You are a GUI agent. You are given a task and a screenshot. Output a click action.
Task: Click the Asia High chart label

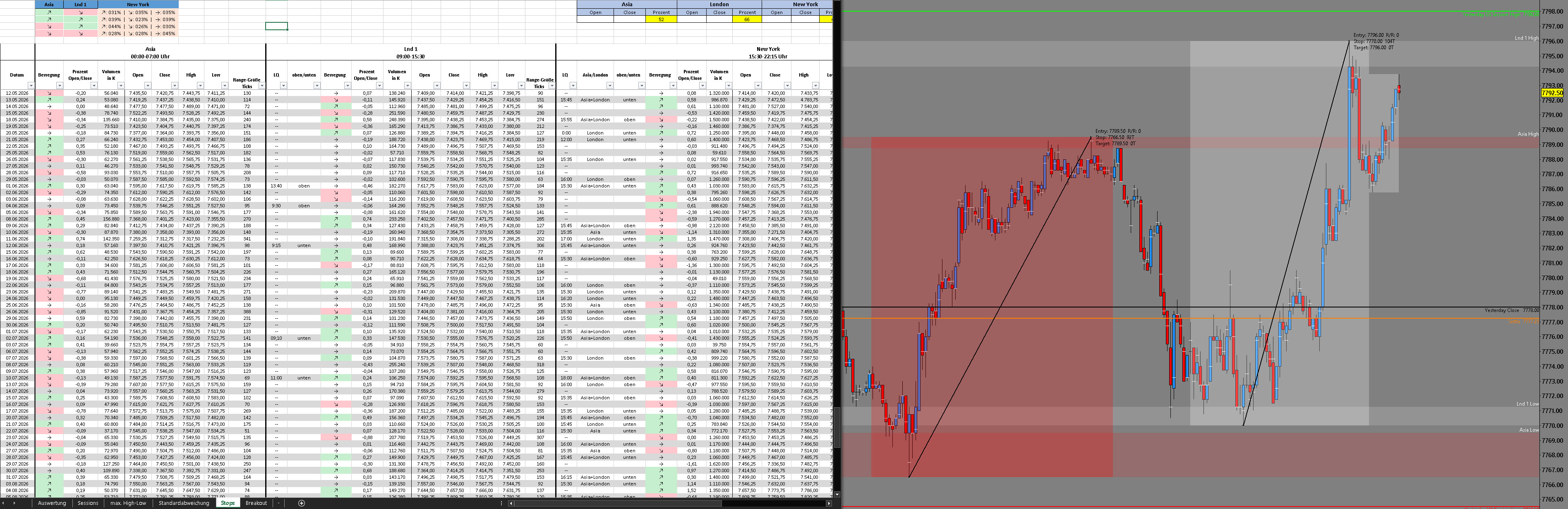coord(1528,134)
